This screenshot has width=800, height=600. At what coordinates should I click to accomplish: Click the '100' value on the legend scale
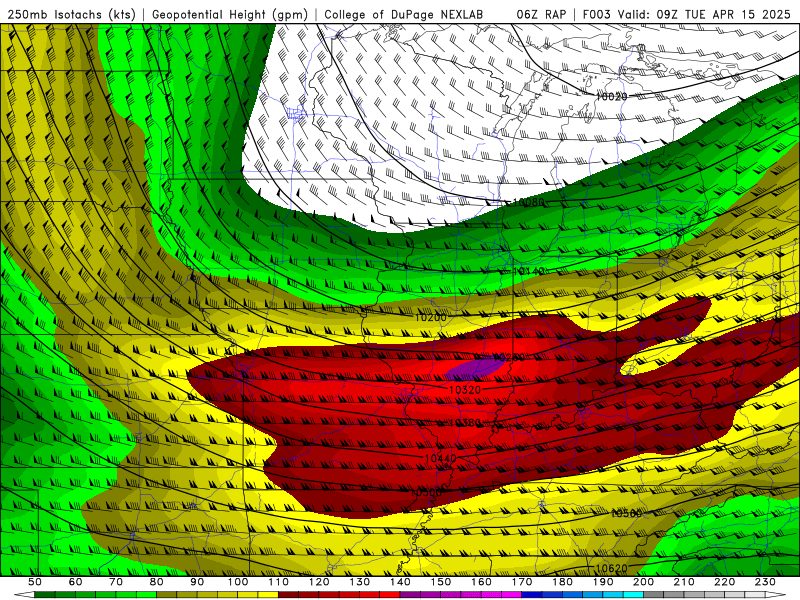238,582
